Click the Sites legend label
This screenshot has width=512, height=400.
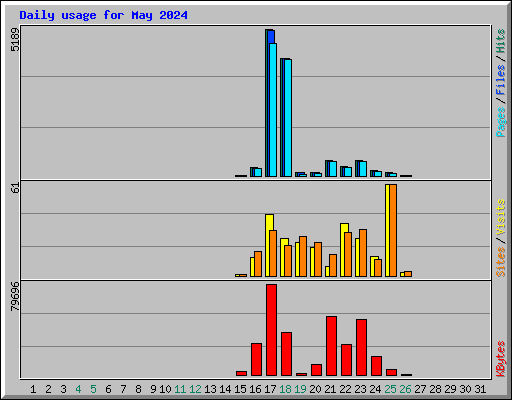501,262
